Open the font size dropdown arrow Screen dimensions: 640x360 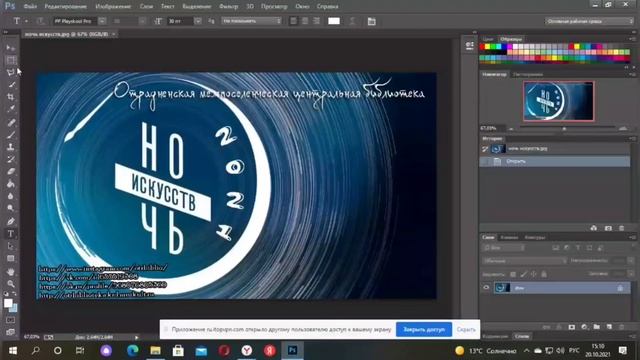tap(198, 21)
